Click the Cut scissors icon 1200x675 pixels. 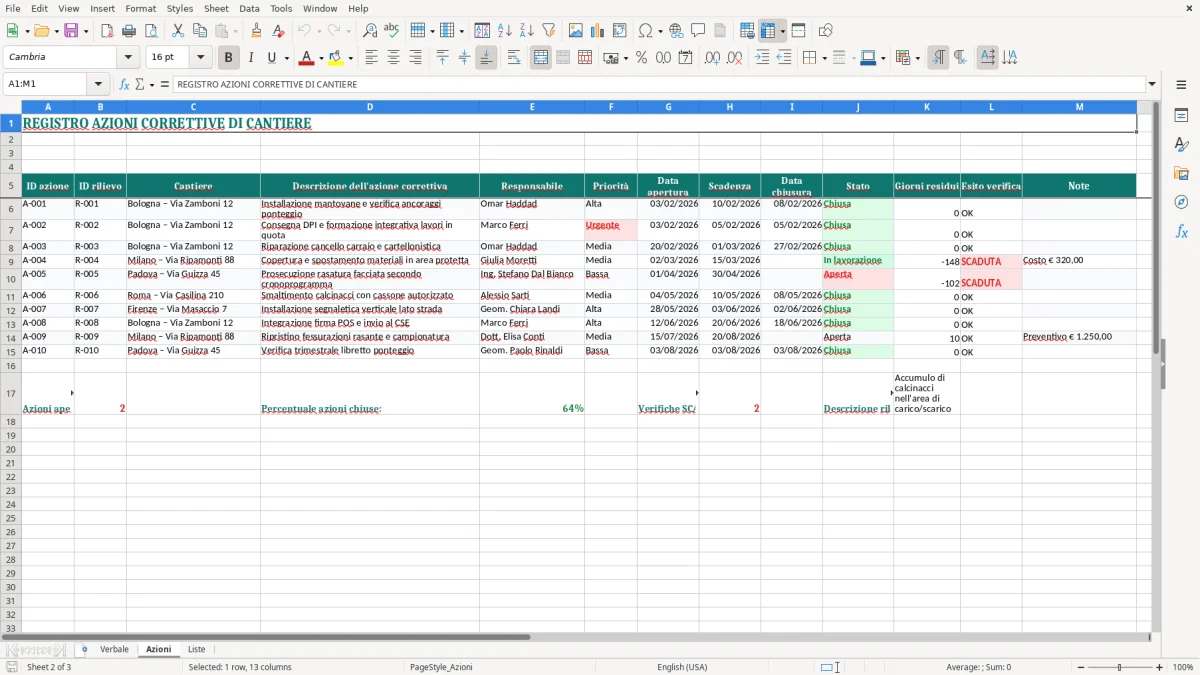click(x=178, y=31)
